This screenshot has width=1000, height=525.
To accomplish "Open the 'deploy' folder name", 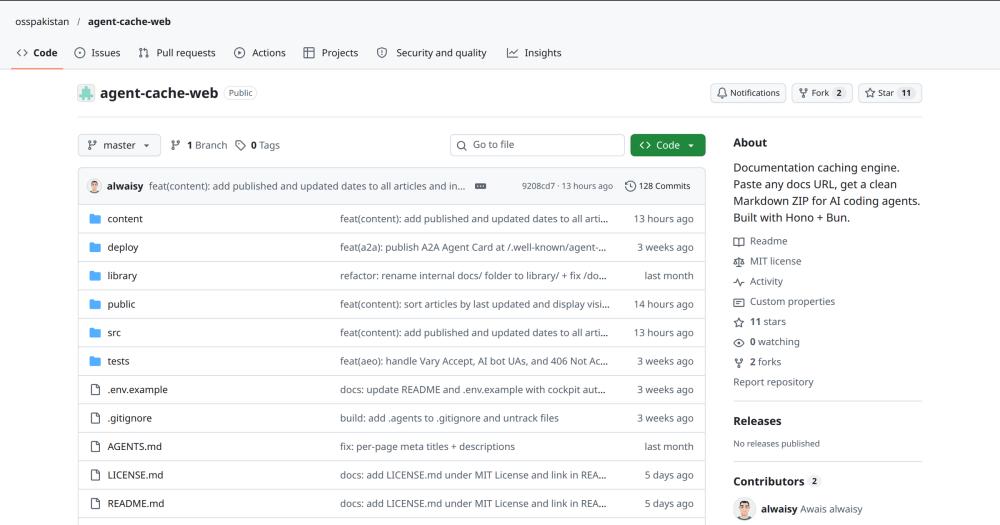I will 123,248.
